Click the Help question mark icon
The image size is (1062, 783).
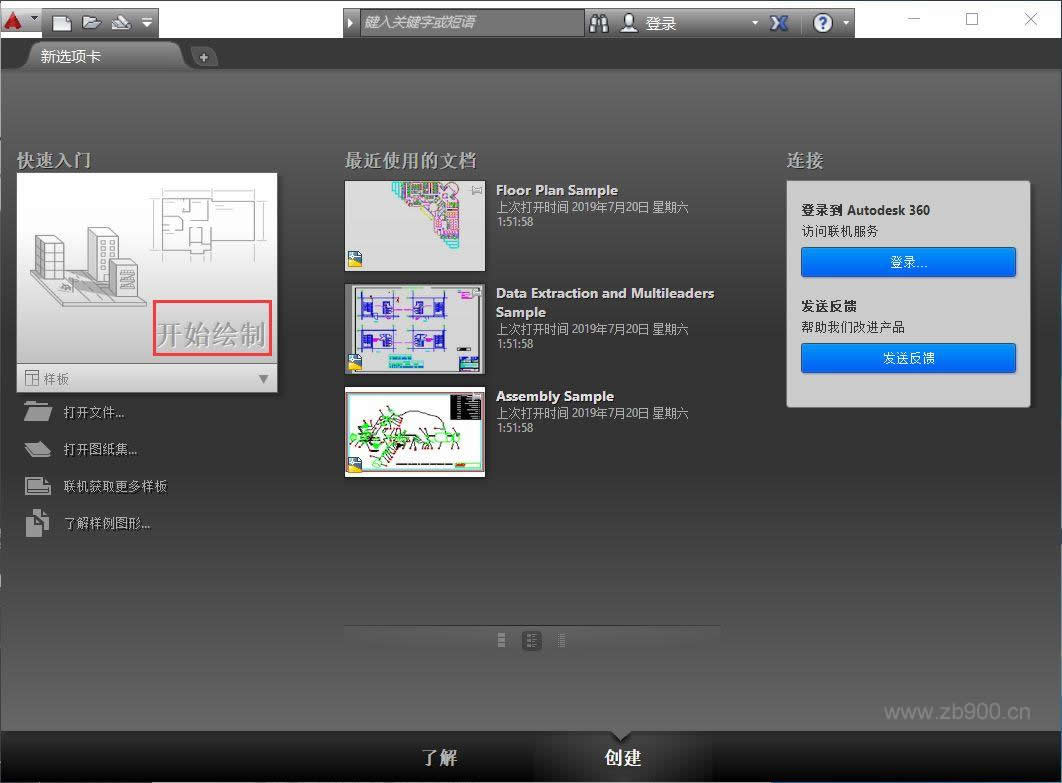(x=823, y=23)
